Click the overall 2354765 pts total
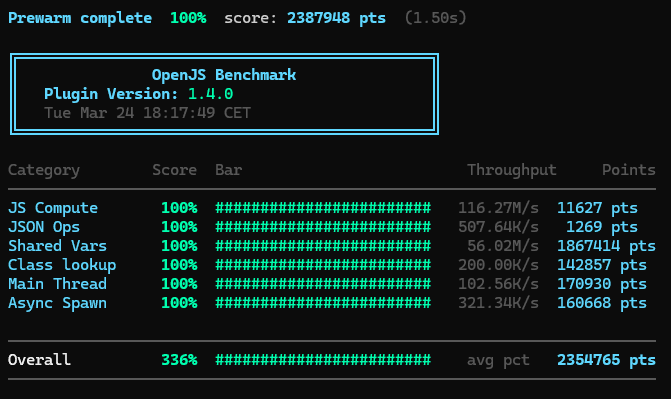This screenshot has height=399, width=671. pyautogui.click(x=606, y=360)
